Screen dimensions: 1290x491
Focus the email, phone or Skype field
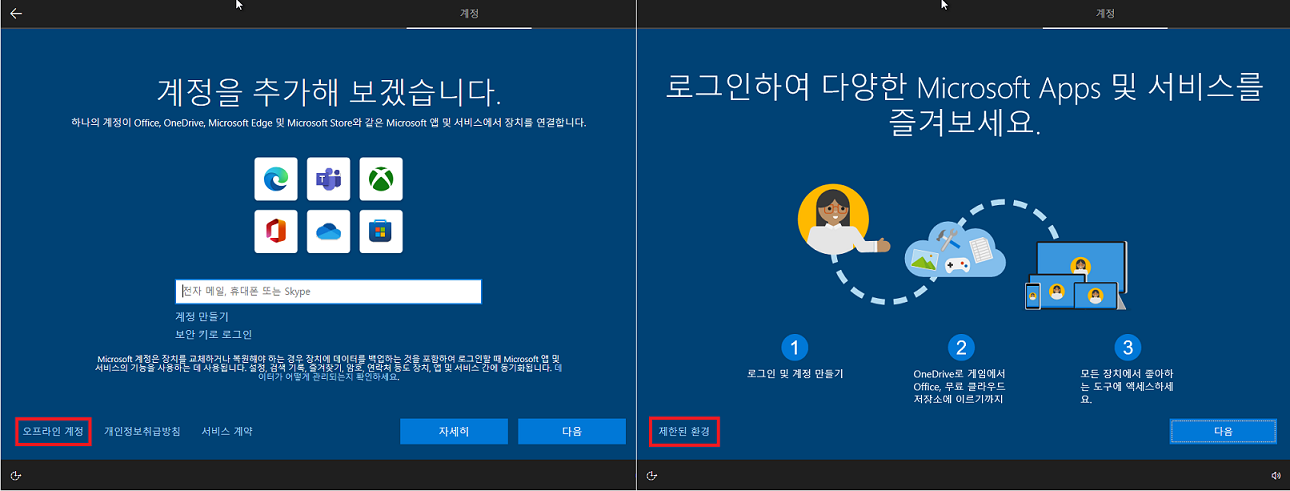click(x=328, y=291)
